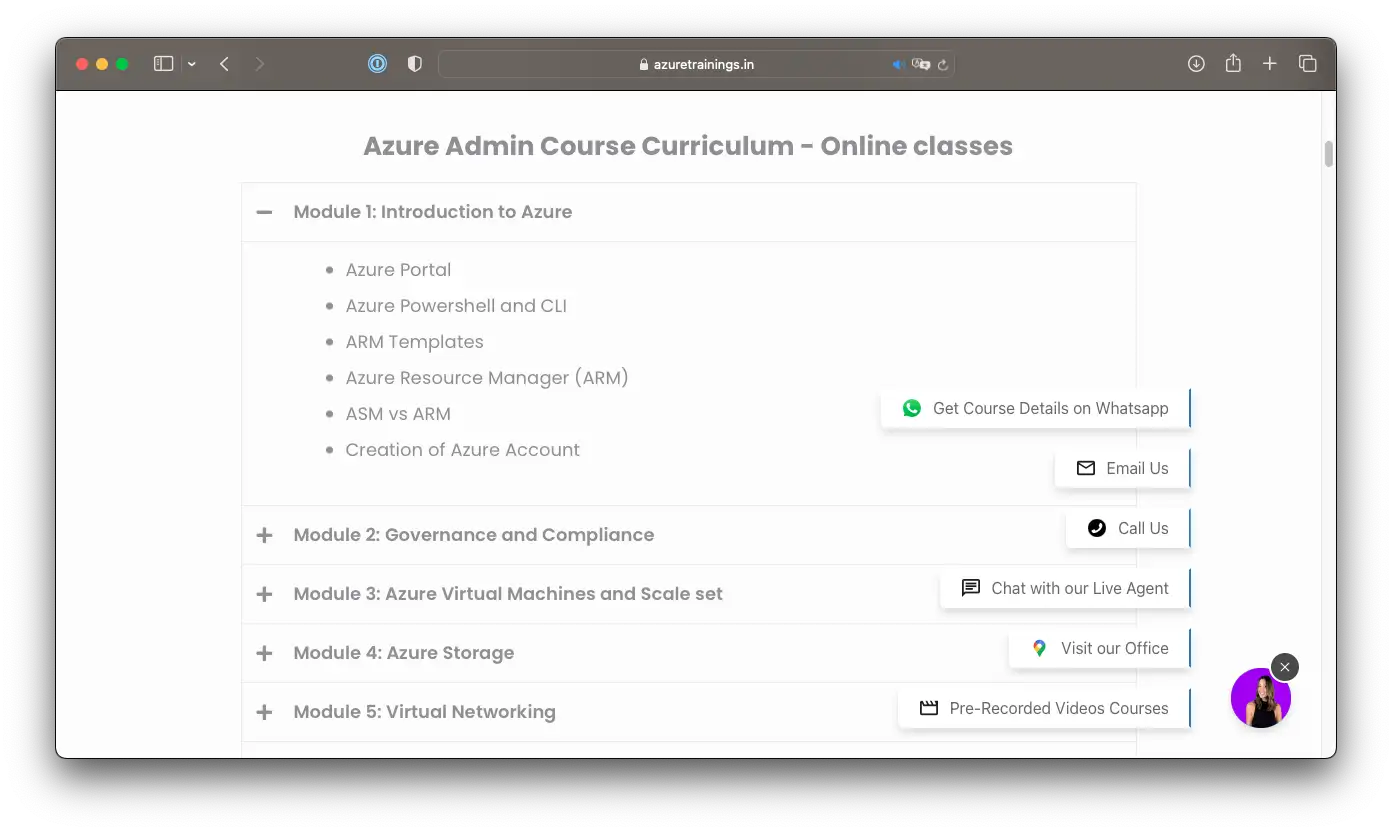Dismiss the chat avatar widget
The width and height of the screenshot is (1392, 832).
(1285, 667)
